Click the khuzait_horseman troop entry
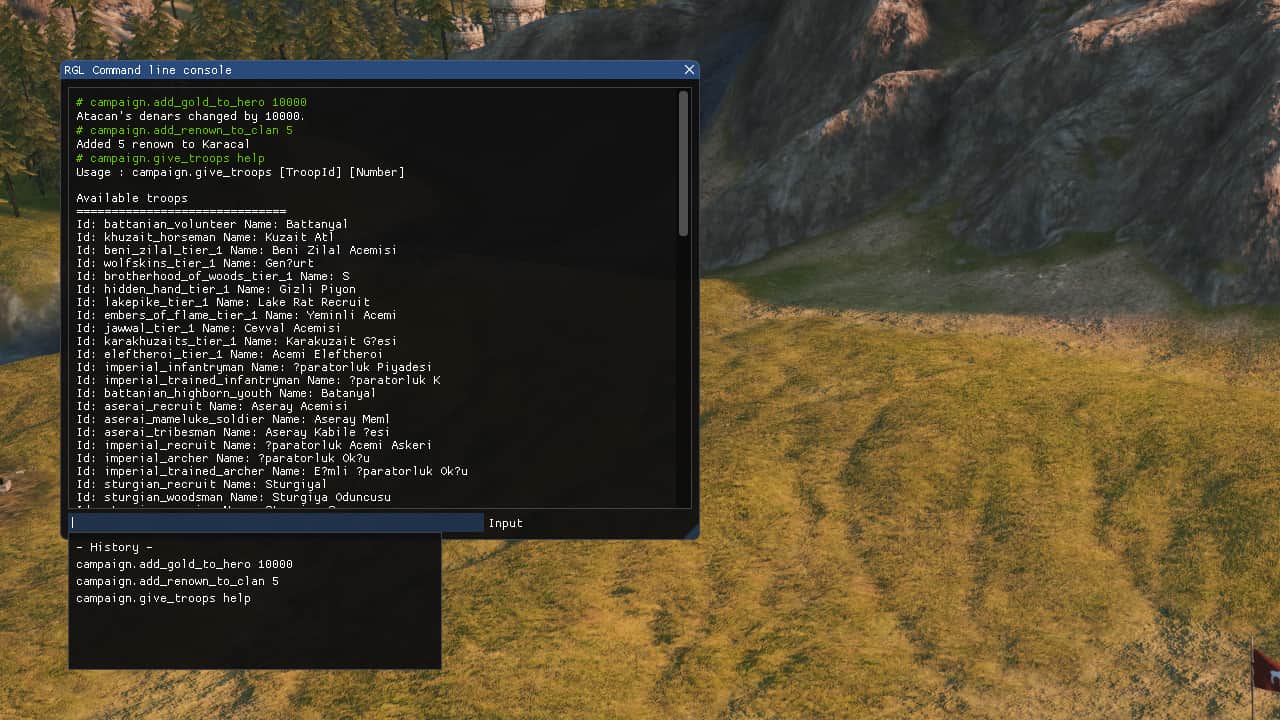The width and height of the screenshot is (1280, 720). [x=205, y=237]
